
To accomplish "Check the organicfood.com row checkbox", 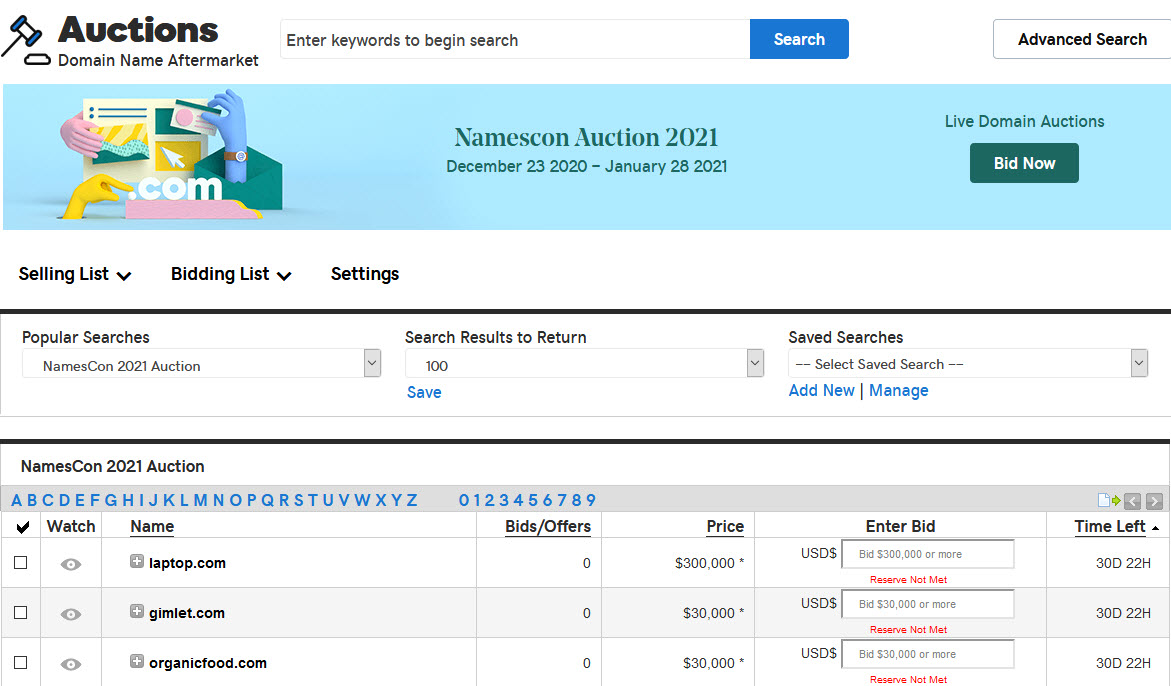I will tap(21, 662).
